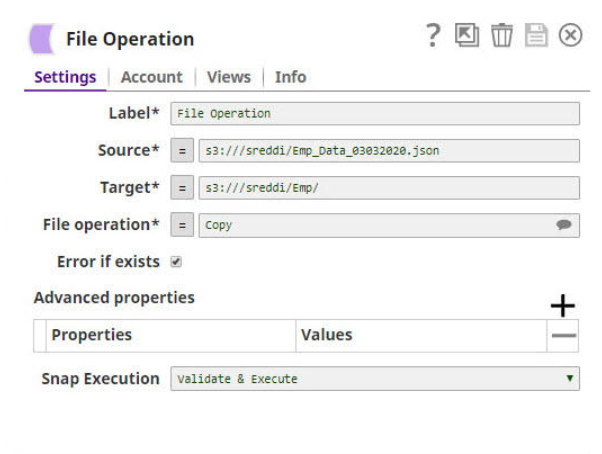
Task: Click the Label text field
Action: click(375, 114)
